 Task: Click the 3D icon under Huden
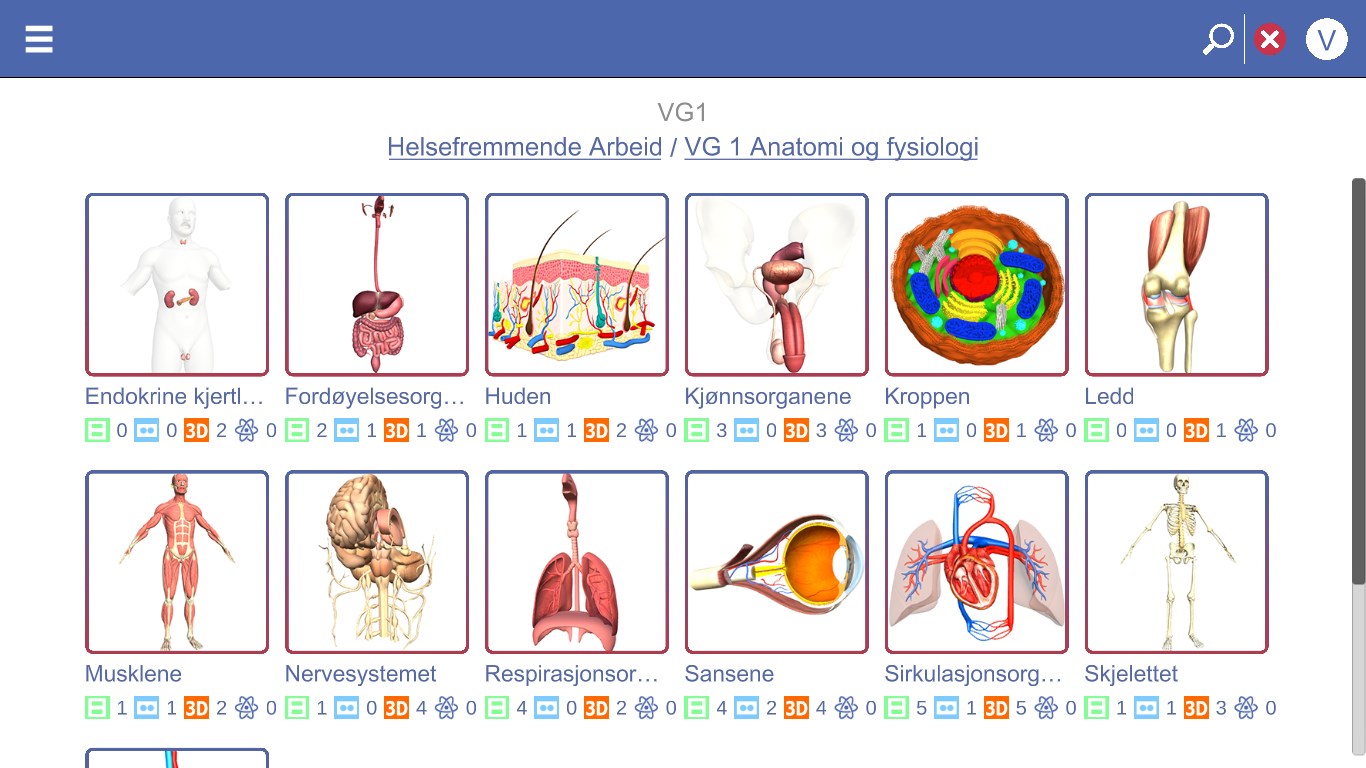point(596,431)
